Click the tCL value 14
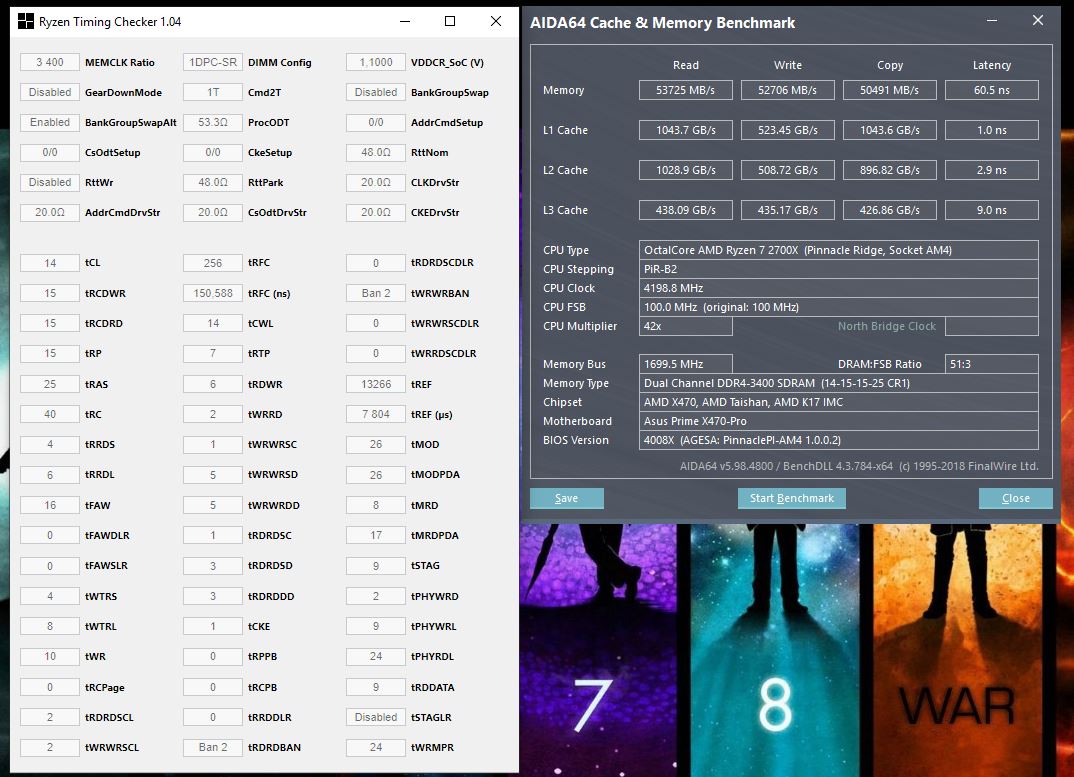Screen dimensions: 1074x777 tap(50, 263)
